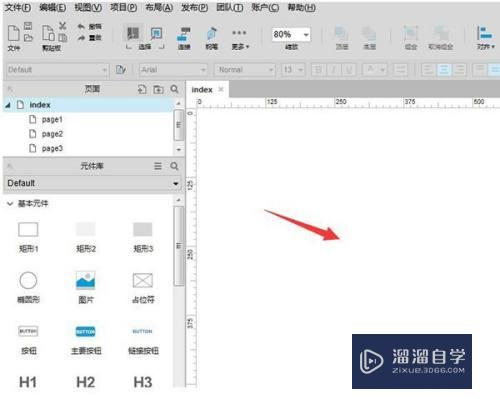Search pages with the magnifier icon
This screenshot has width=500, height=399.
click(x=174, y=89)
